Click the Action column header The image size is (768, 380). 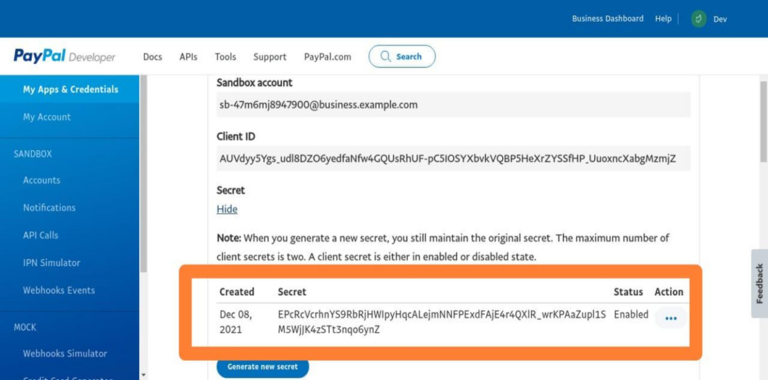[x=669, y=292]
